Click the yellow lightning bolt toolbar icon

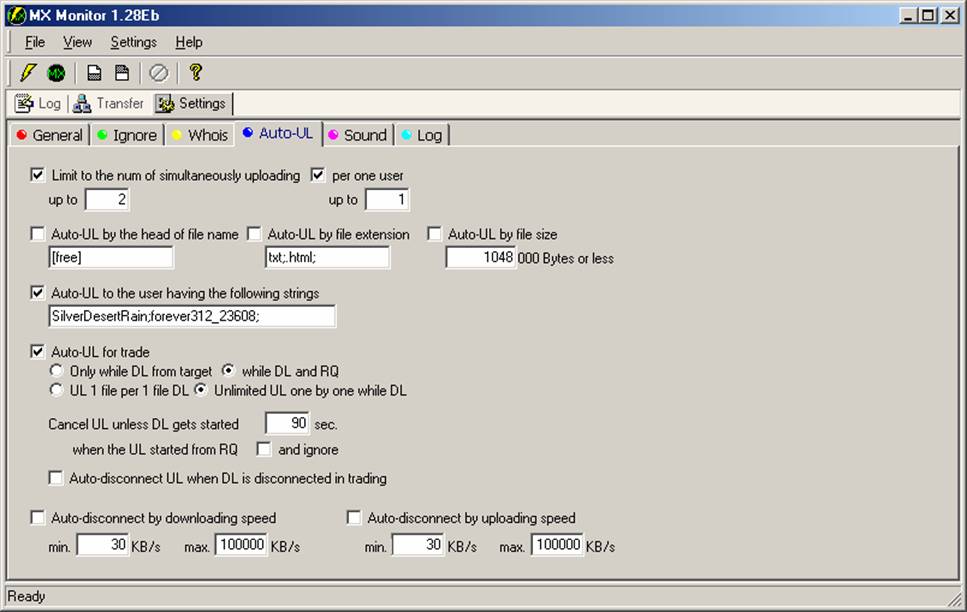27,73
